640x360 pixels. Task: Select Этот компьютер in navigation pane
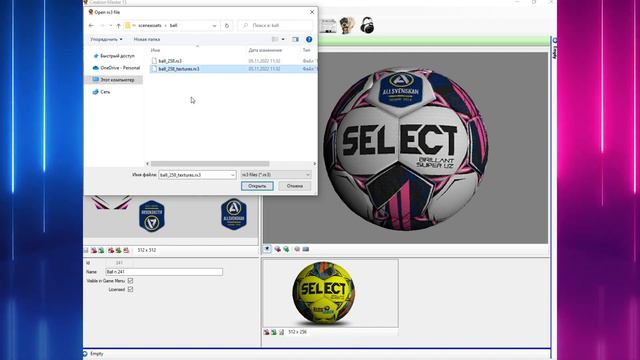coord(113,80)
